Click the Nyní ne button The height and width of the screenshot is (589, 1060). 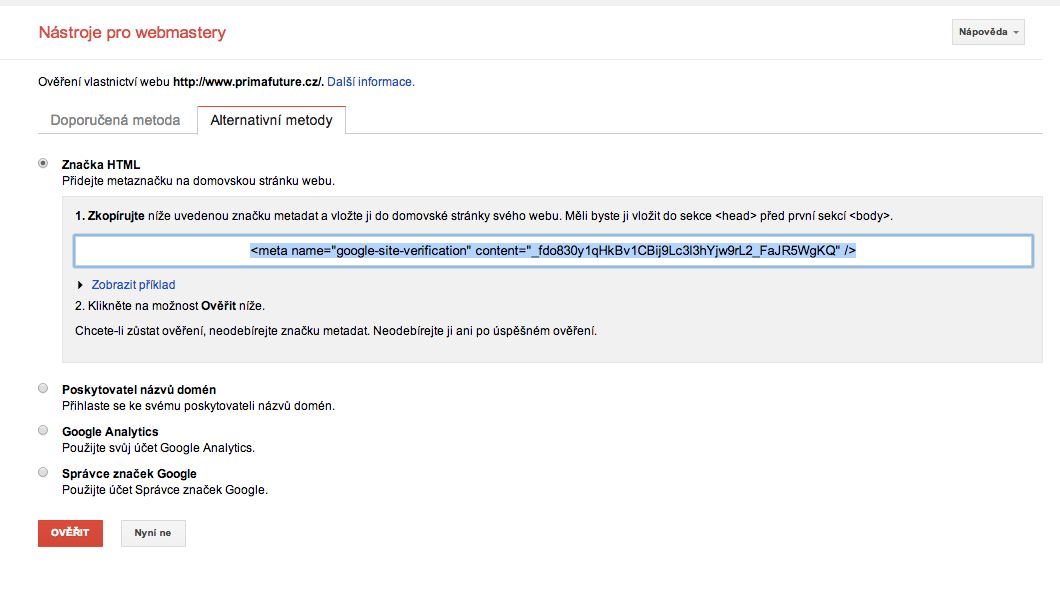tap(153, 533)
